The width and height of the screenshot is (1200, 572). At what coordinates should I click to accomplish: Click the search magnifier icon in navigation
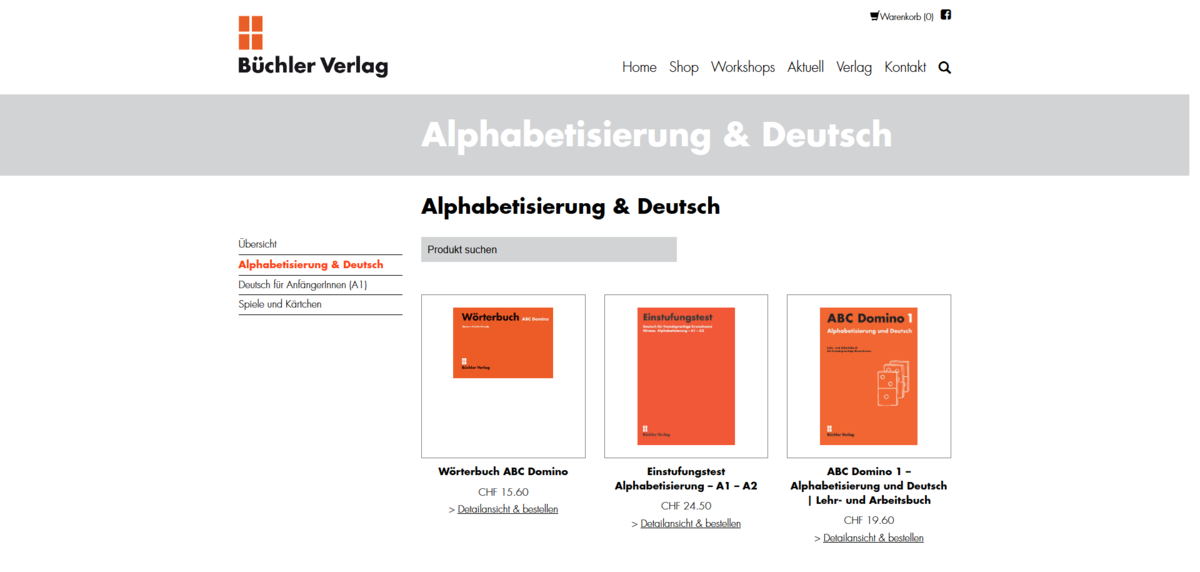(x=945, y=68)
